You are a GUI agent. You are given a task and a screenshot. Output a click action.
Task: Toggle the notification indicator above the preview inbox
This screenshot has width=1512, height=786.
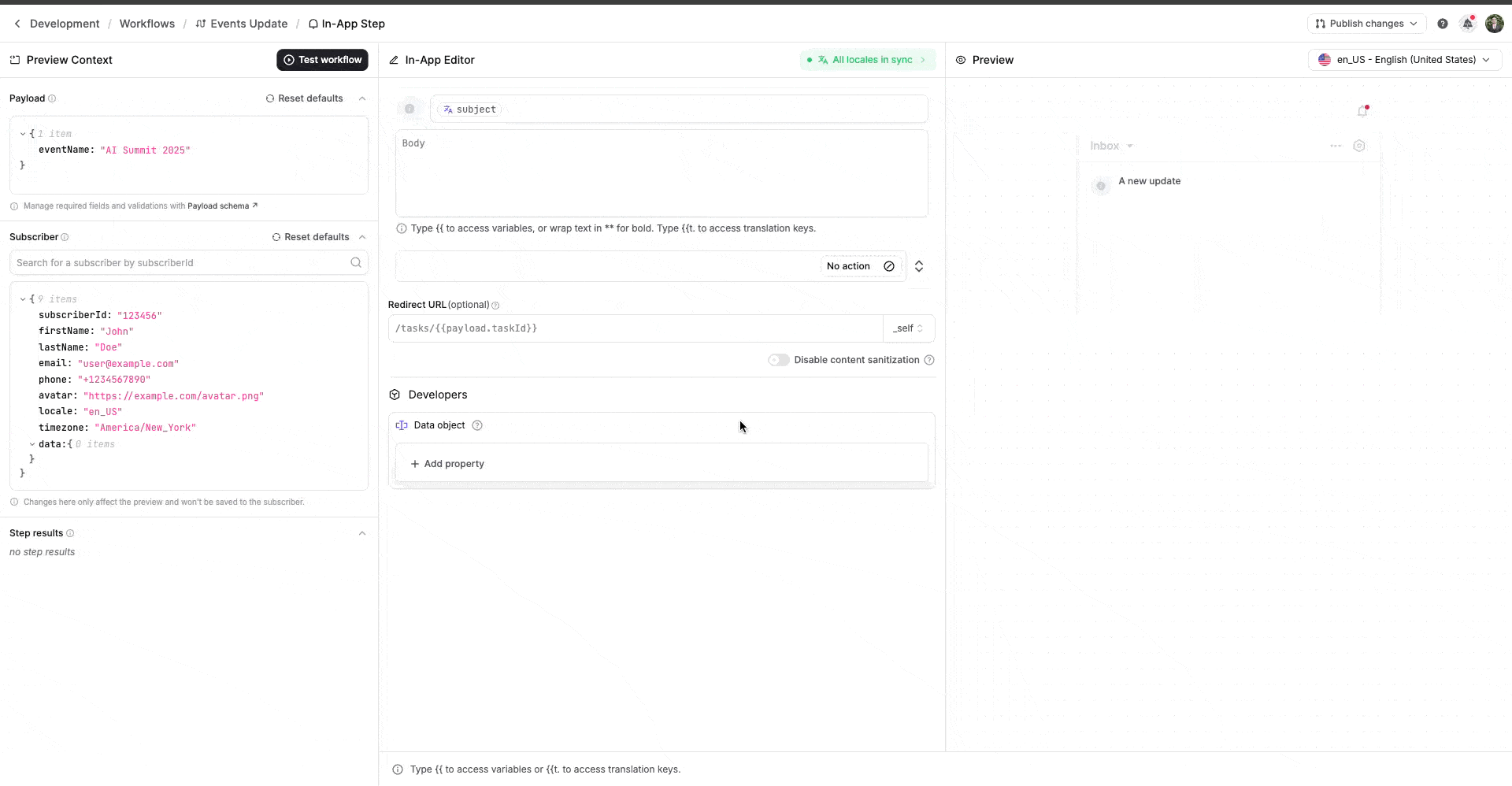(1363, 111)
